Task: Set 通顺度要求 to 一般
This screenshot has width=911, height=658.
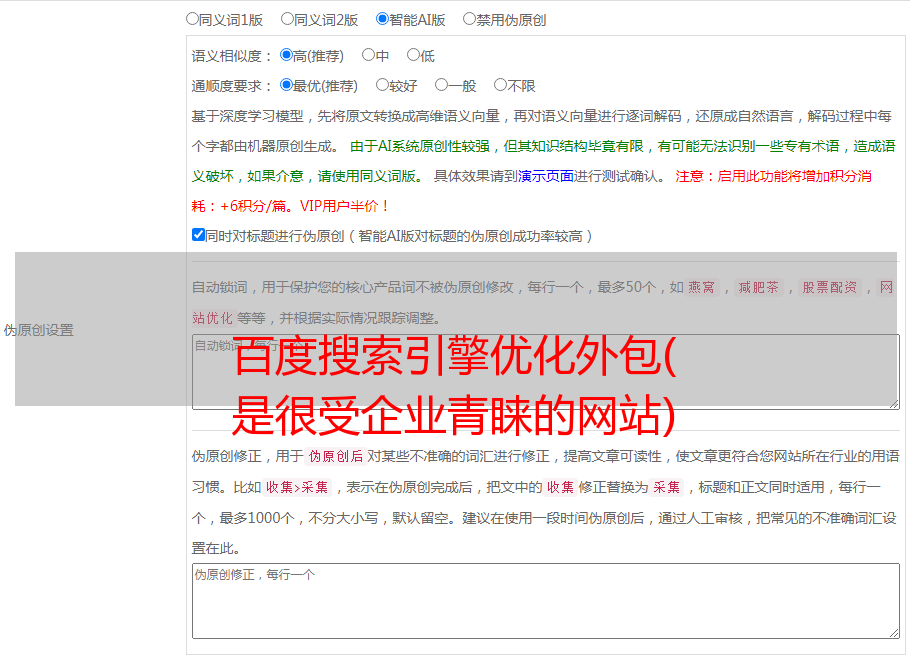Action: (442, 85)
